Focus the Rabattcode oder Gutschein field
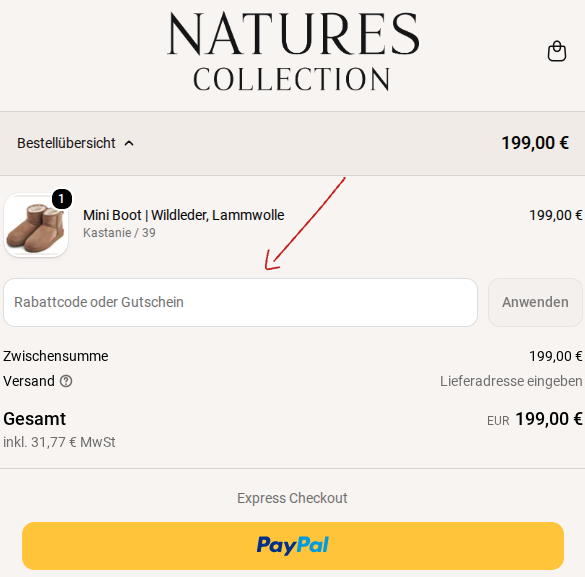 coord(241,302)
